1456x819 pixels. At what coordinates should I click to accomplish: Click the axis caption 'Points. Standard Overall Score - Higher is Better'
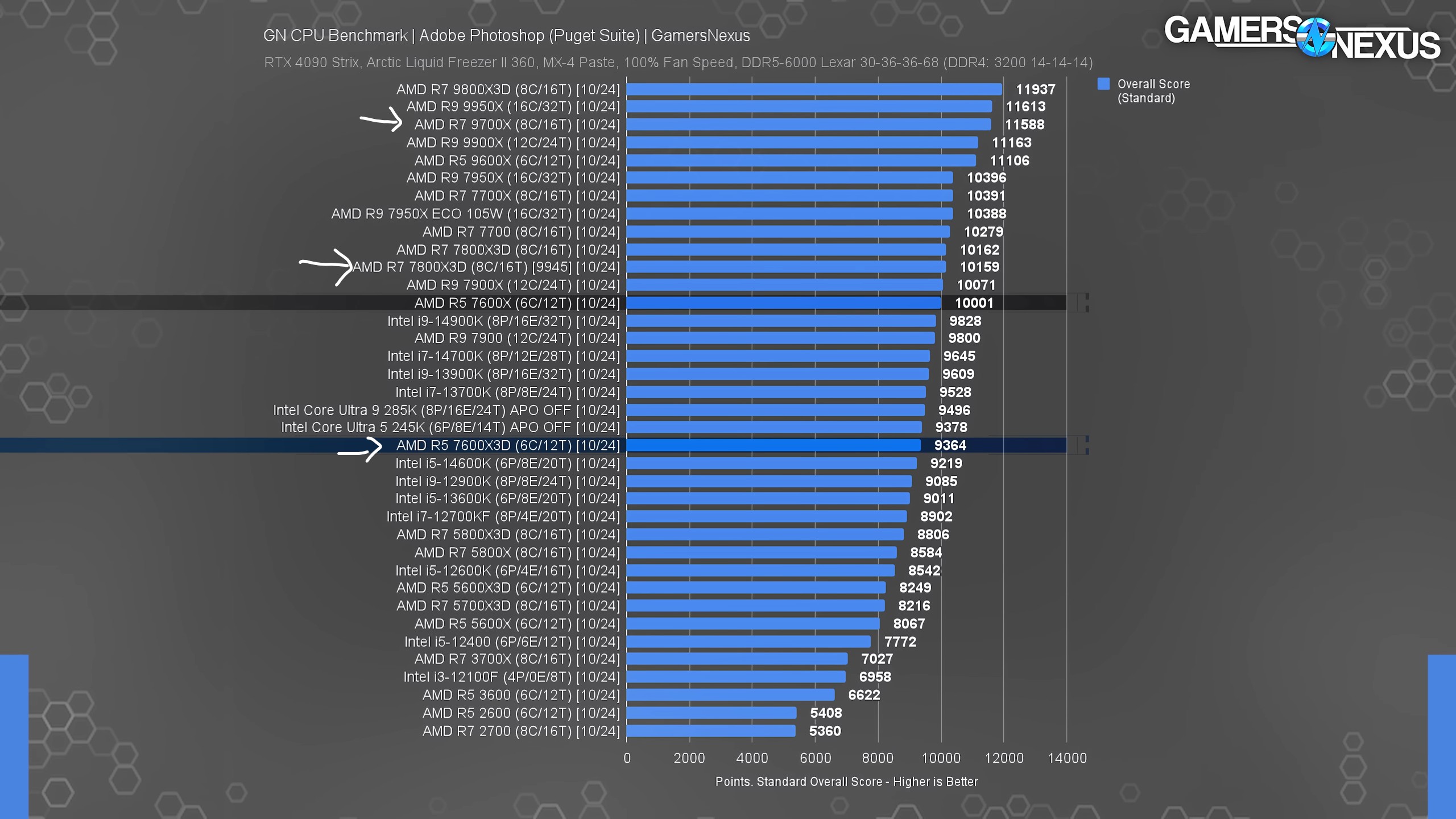[x=846, y=782]
